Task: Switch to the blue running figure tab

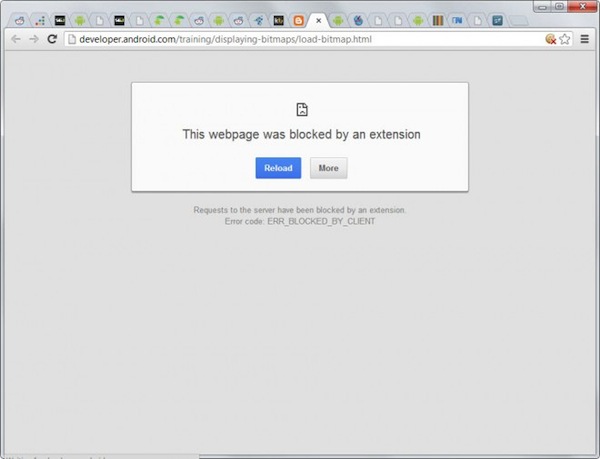Action: [259, 21]
